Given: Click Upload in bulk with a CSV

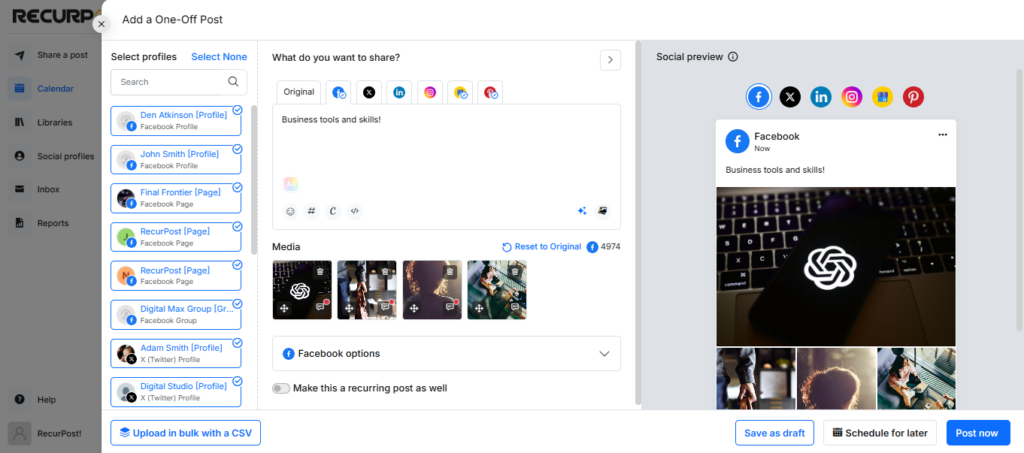Looking at the screenshot, I should 185,433.
